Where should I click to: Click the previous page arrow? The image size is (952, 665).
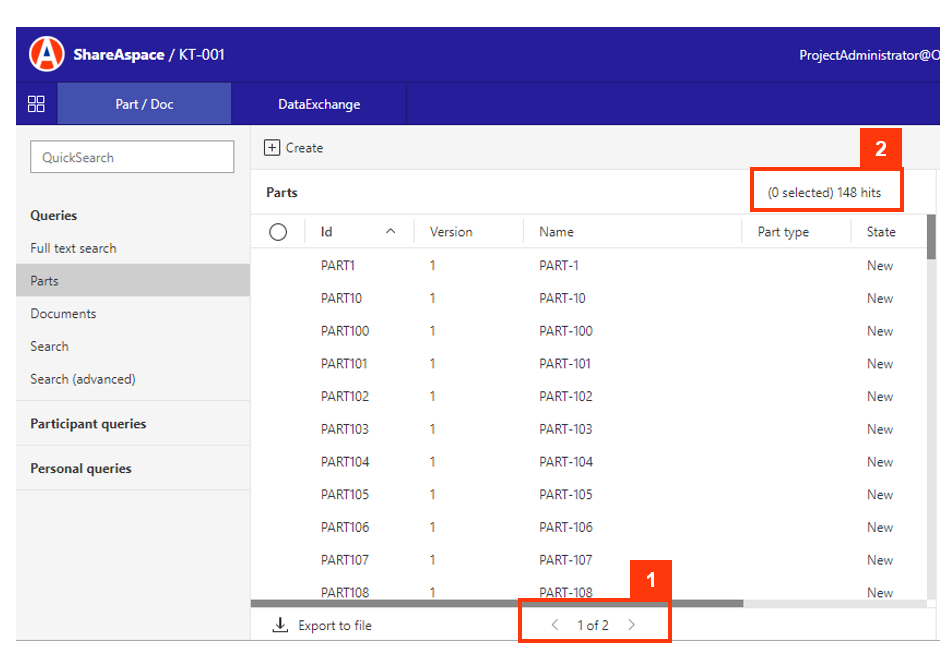pyautogui.click(x=557, y=624)
